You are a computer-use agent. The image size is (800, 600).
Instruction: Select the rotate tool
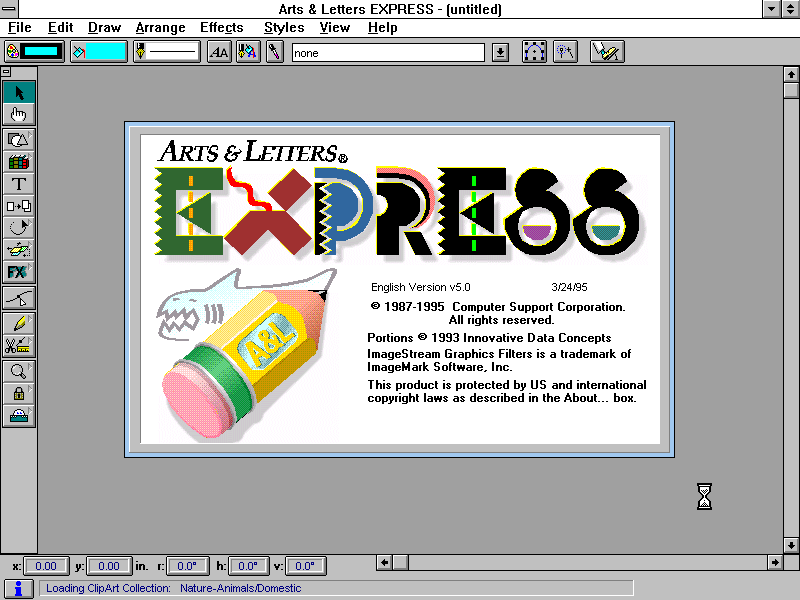(19, 228)
